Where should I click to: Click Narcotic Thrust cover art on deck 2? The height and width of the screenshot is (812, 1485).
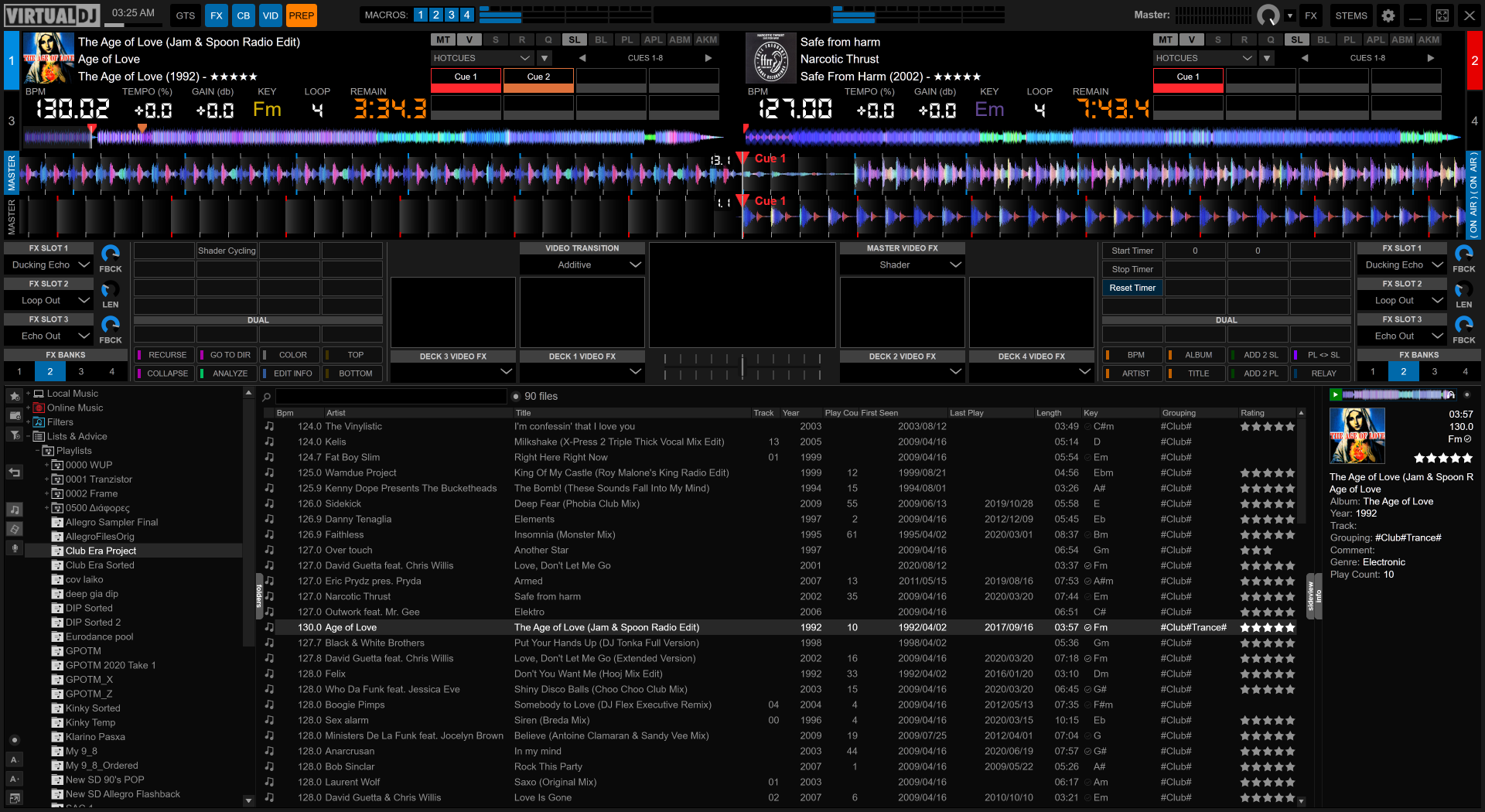(x=770, y=58)
